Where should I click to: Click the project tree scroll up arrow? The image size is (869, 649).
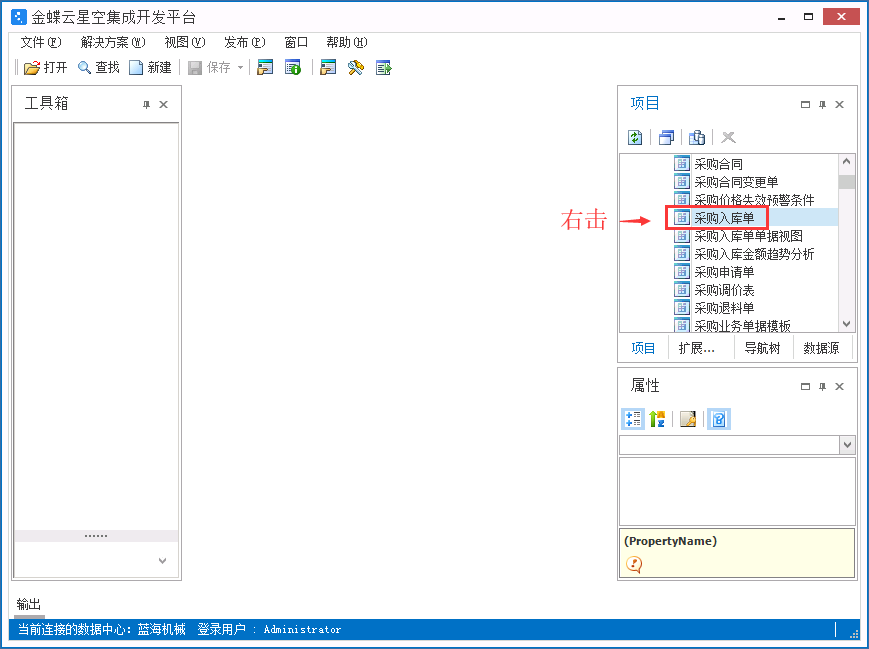coord(846,162)
